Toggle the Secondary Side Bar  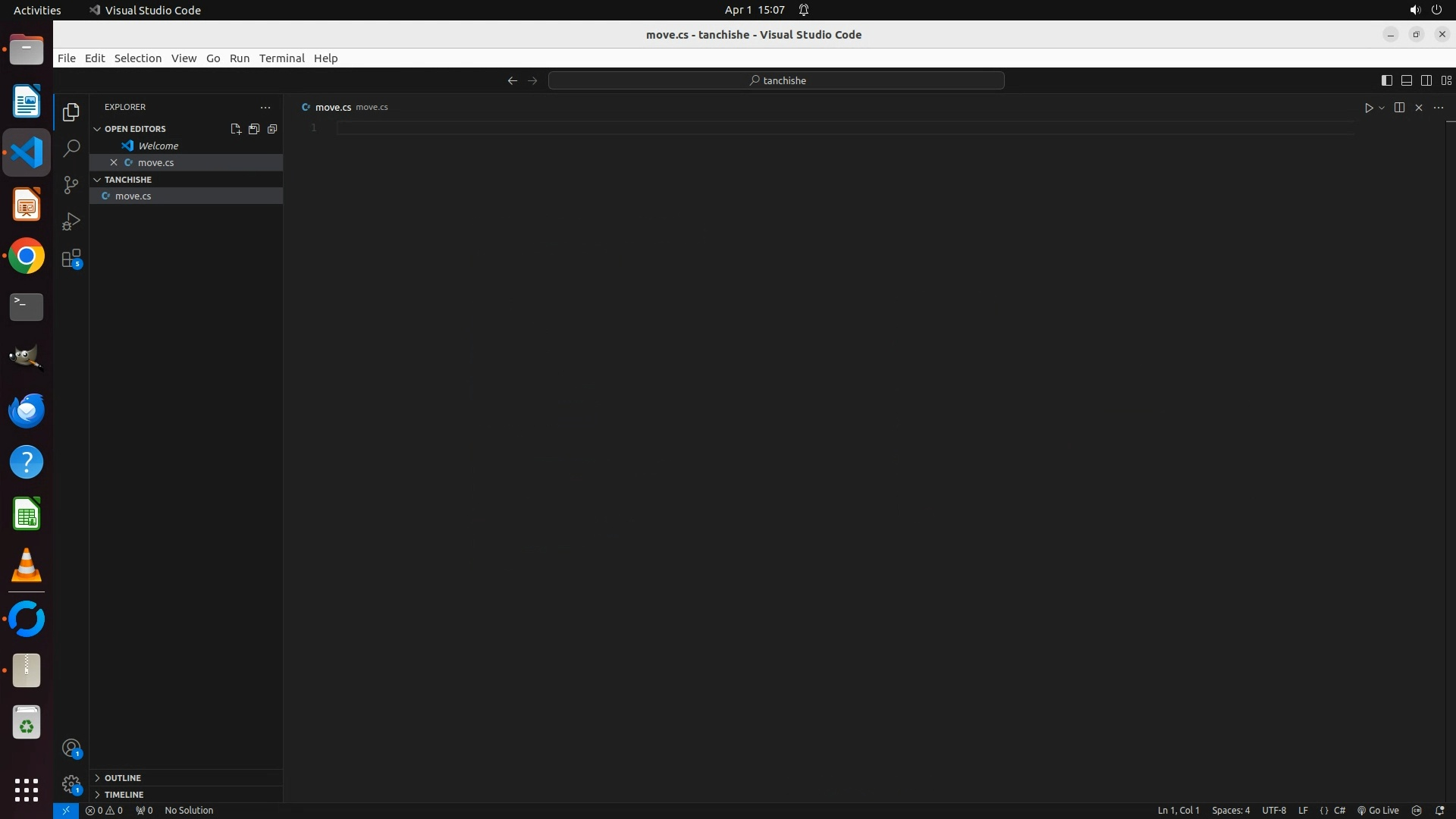pos(1426,80)
